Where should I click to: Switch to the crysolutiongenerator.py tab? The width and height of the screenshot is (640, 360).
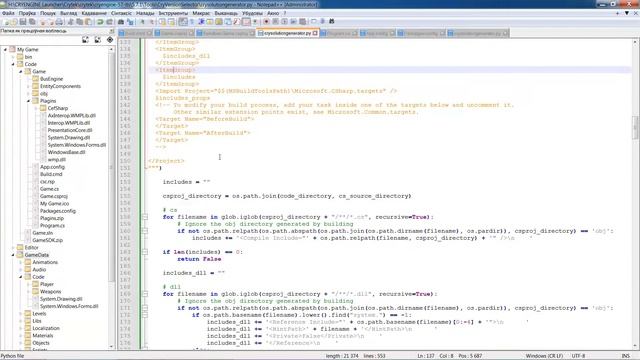pos(287,33)
